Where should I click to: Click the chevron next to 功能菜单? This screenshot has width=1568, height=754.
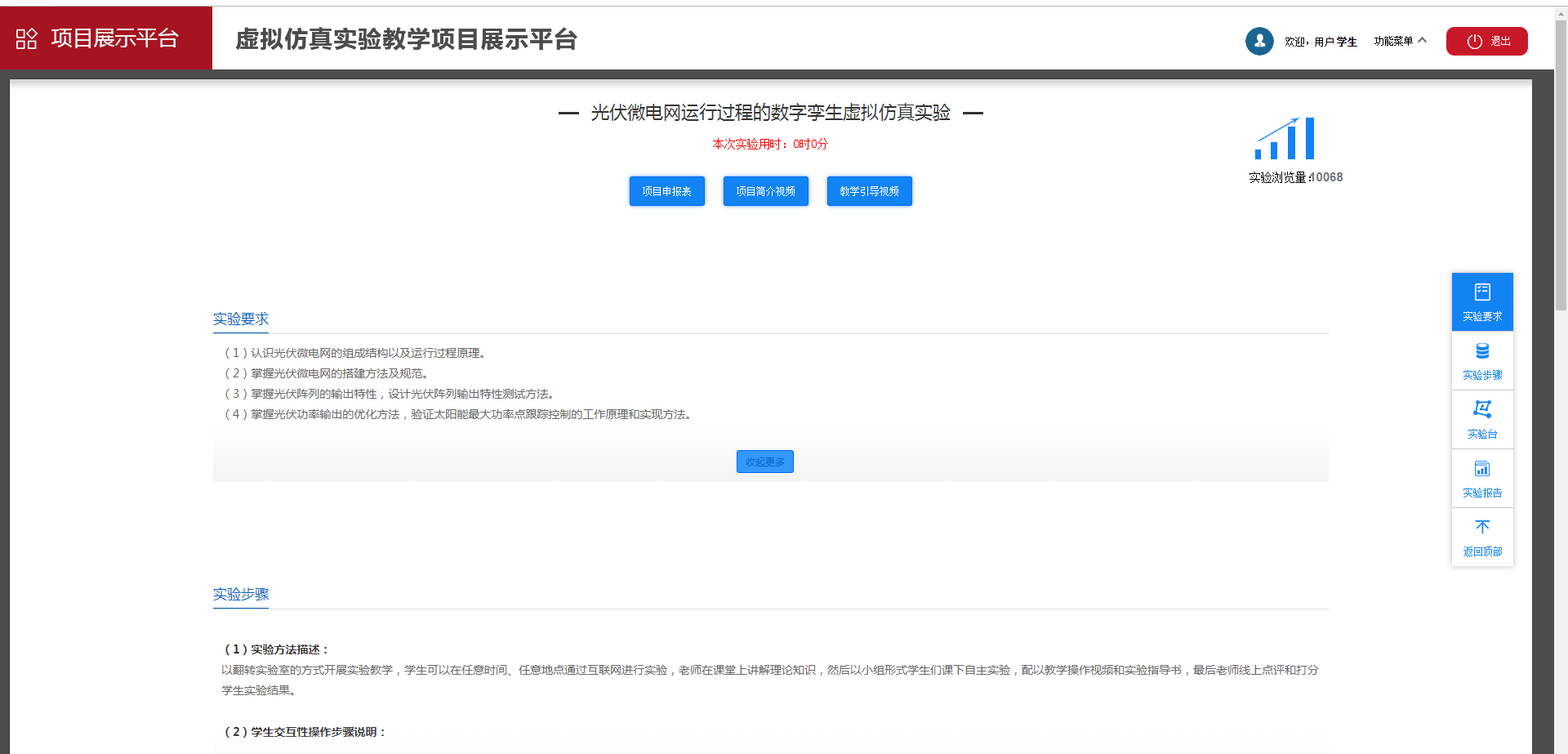(1423, 40)
